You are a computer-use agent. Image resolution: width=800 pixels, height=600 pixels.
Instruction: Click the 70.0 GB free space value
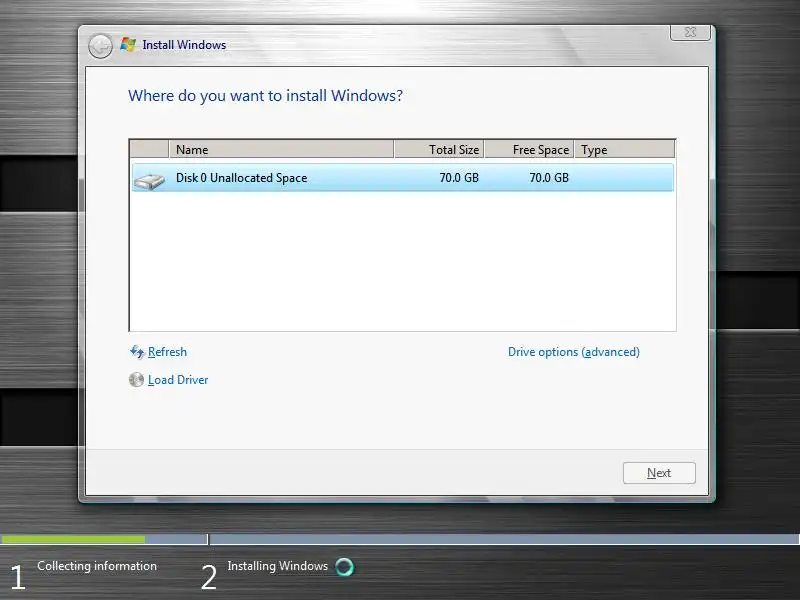click(x=549, y=178)
